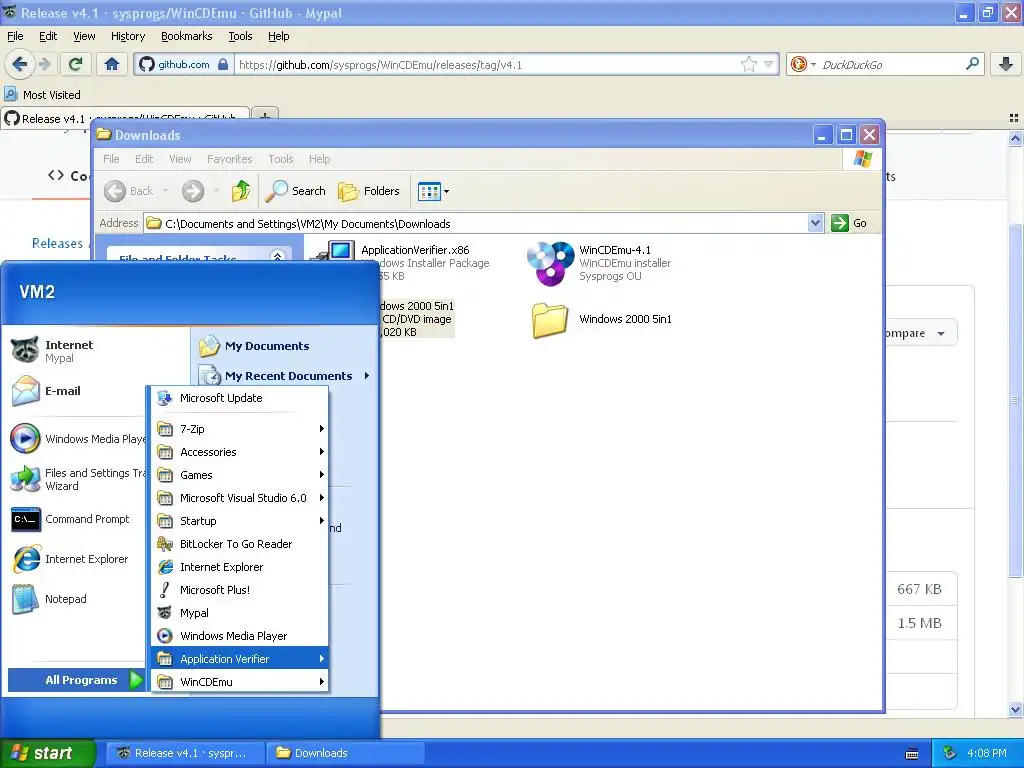Open the Mypal Tools menu
The height and width of the screenshot is (768, 1024).
tap(240, 36)
